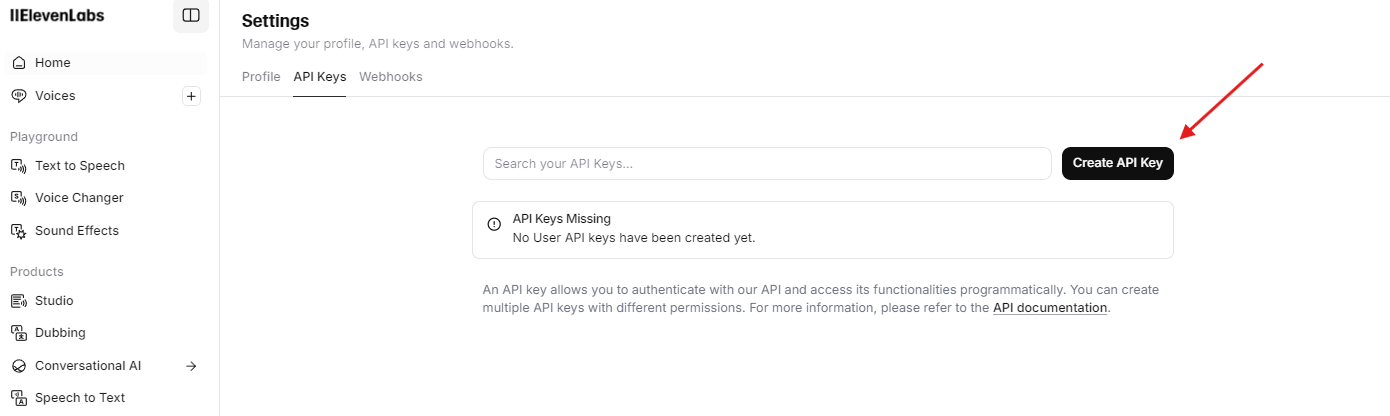Expand Conversational AI arrow
This screenshot has height=416, width=1390.
point(192,366)
